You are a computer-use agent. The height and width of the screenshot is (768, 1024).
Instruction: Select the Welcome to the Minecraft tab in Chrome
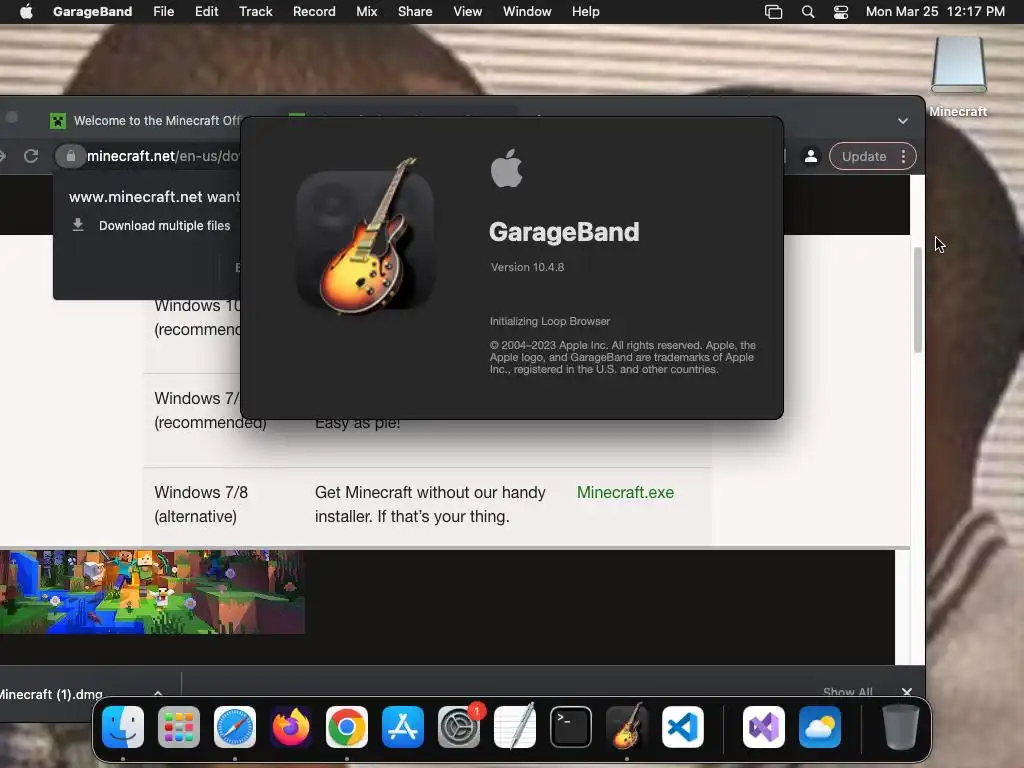click(x=145, y=120)
